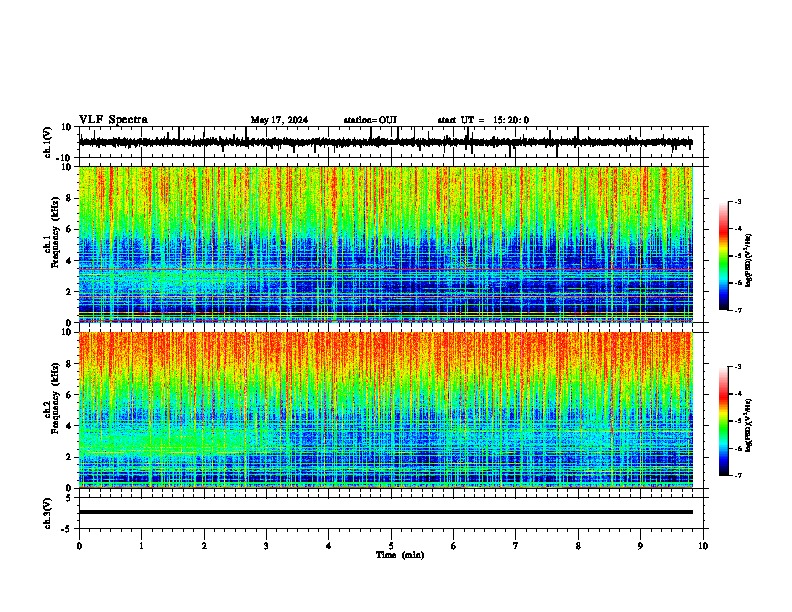Click the ch.2 spectrogram color scale bar
Screen dimensions: 792x612
pyautogui.click(x=724, y=421)
